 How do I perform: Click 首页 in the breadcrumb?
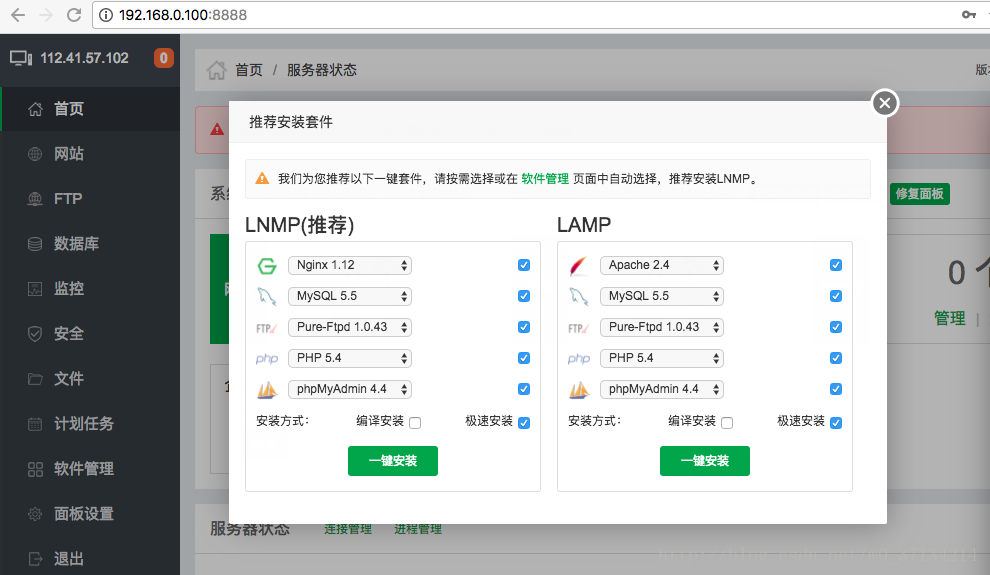249,70
